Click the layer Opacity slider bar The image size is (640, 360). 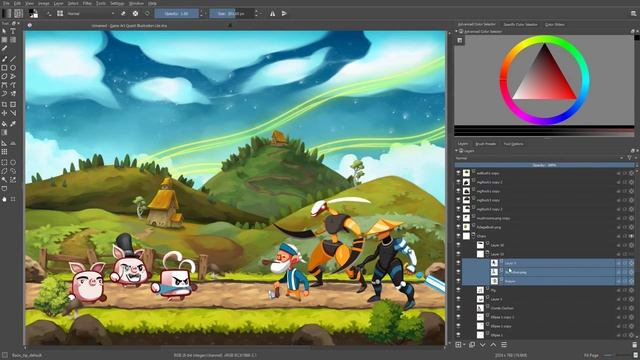click(544, 165)
